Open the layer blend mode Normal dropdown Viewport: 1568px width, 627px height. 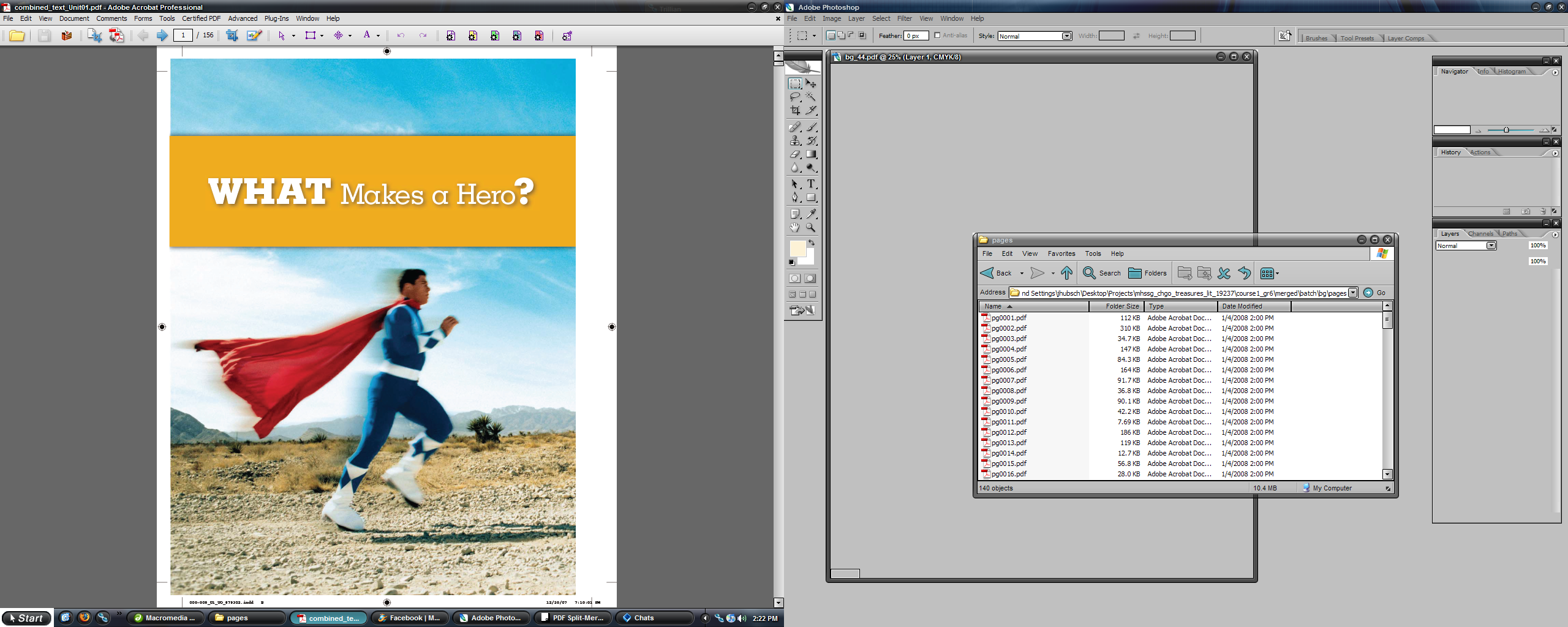(x=1491, y=246)
